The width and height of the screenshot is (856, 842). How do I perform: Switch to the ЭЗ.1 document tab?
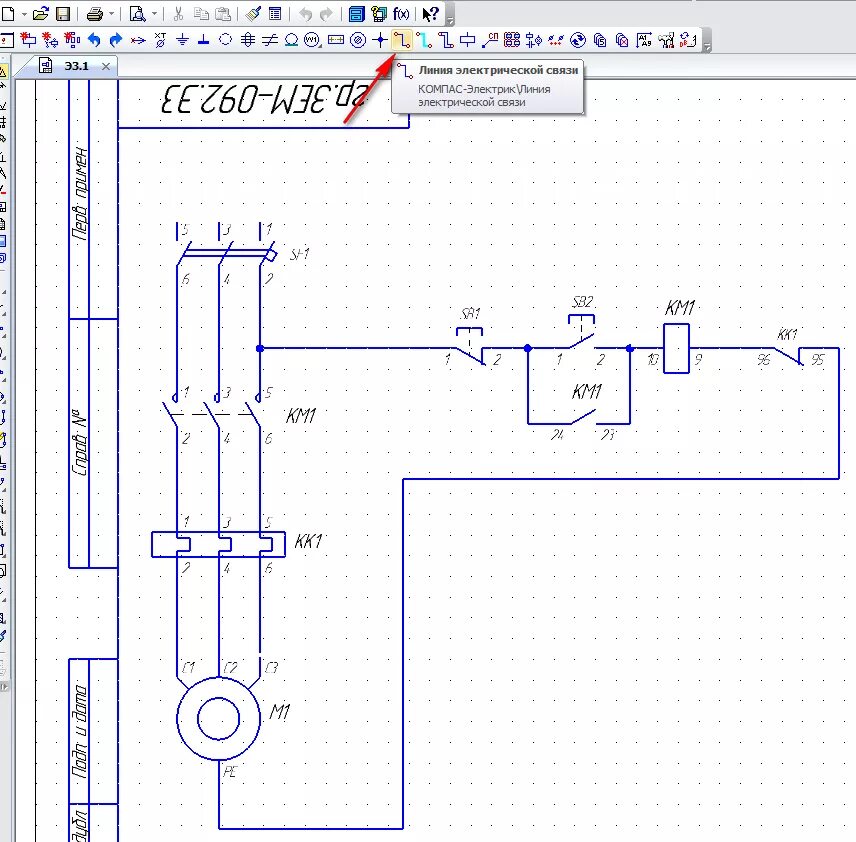[x=75, y=66]
